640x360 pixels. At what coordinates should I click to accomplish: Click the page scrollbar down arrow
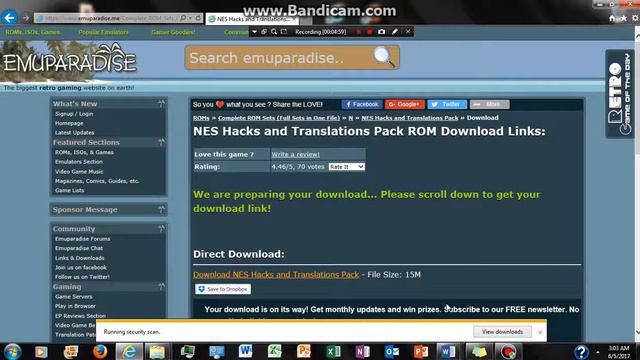click(x=637, y=332)
